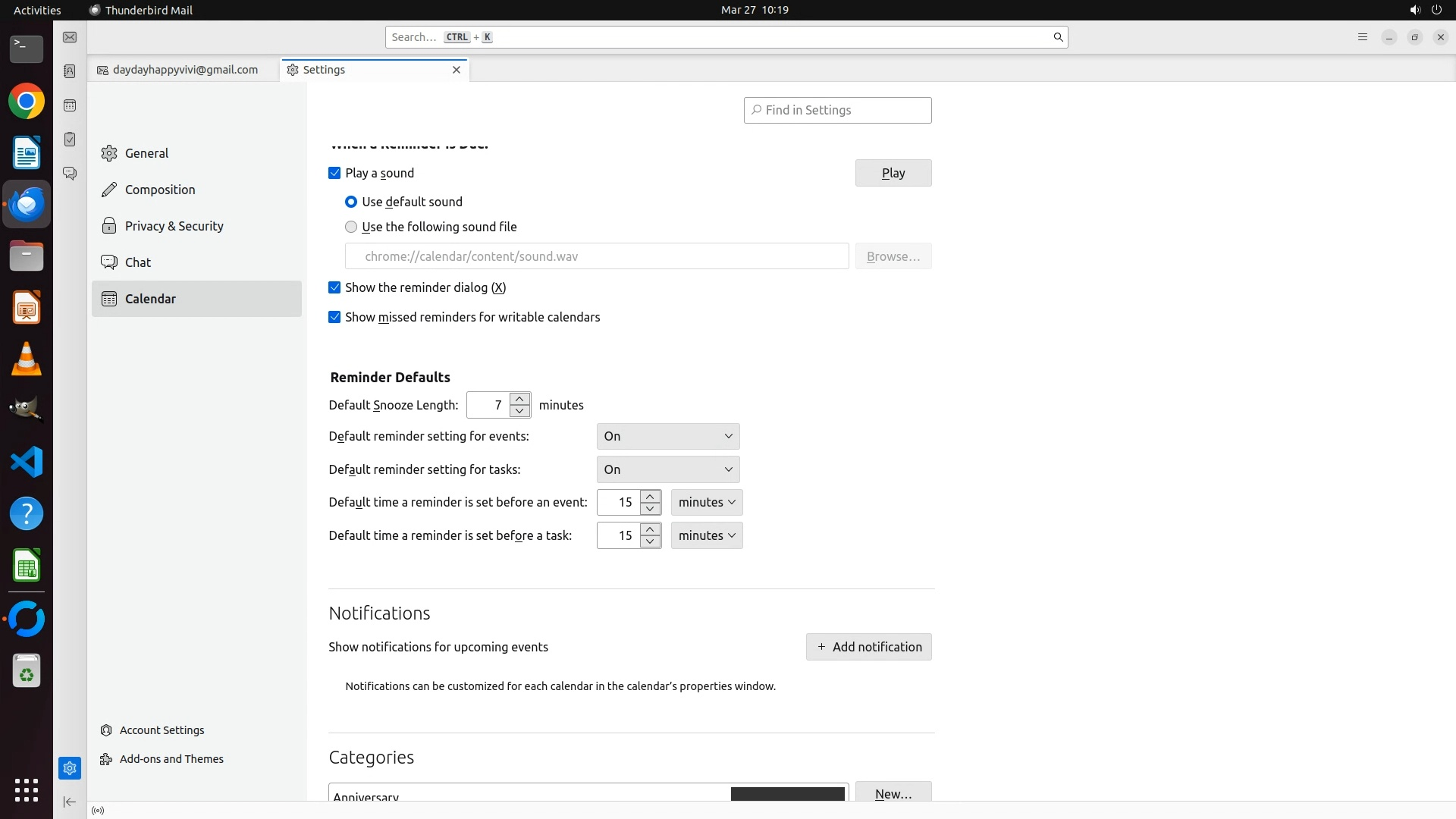This screenshot has height=819, width=1456.
Task: Open the Address Book space icon
Action: click(70, 71)
